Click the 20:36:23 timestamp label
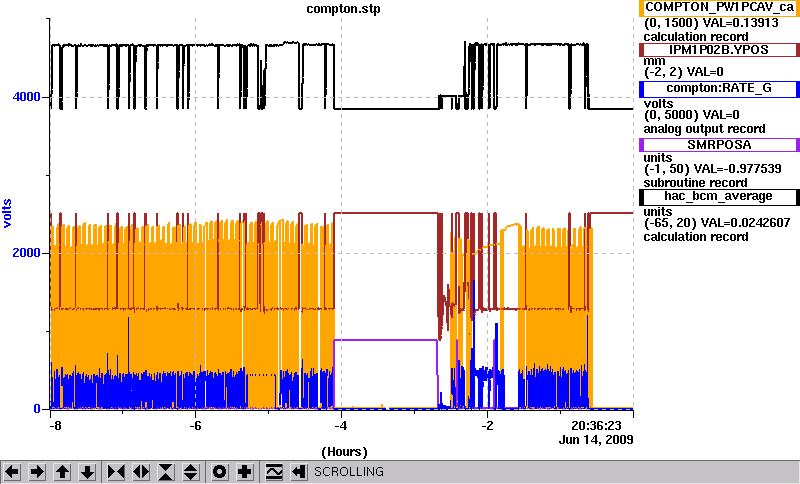Screen dimensions: 800x484 (596, 426)
